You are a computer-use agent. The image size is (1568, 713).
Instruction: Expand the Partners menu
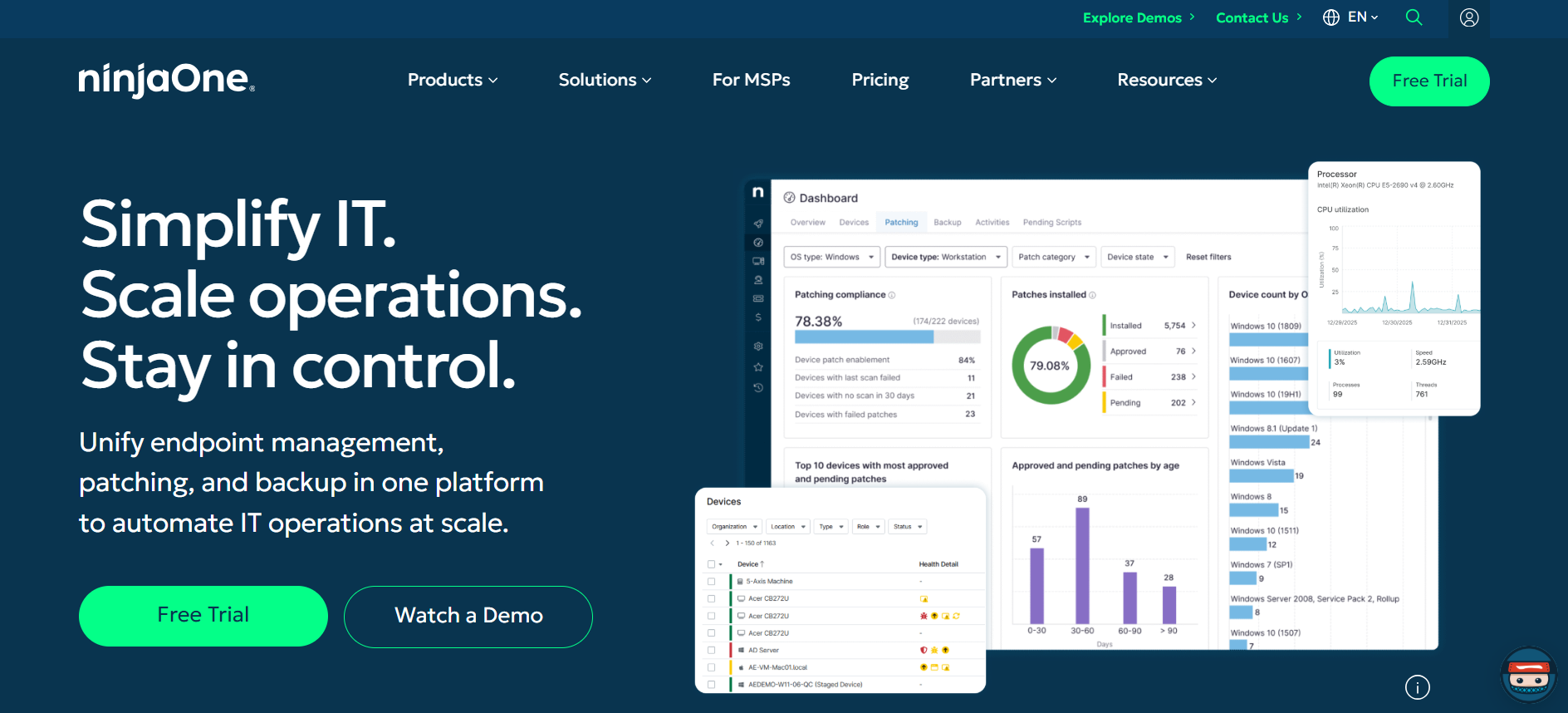[x=1013, y=80]
